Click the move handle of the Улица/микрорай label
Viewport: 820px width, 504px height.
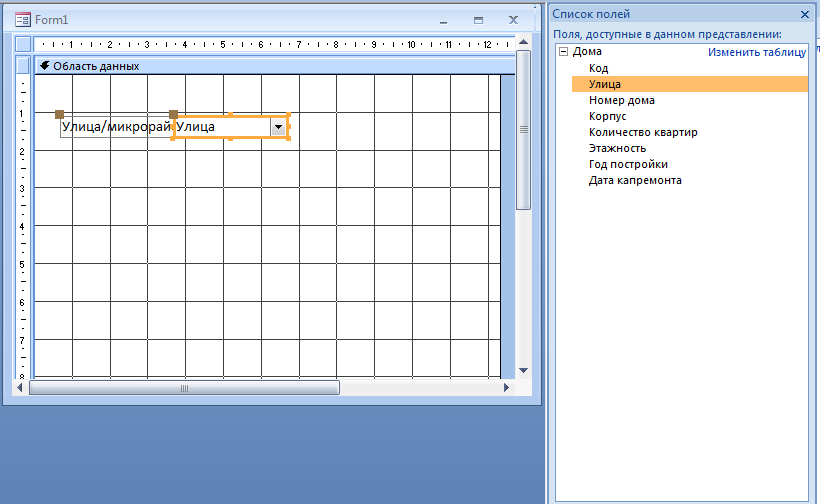click(x=59, y=114)
